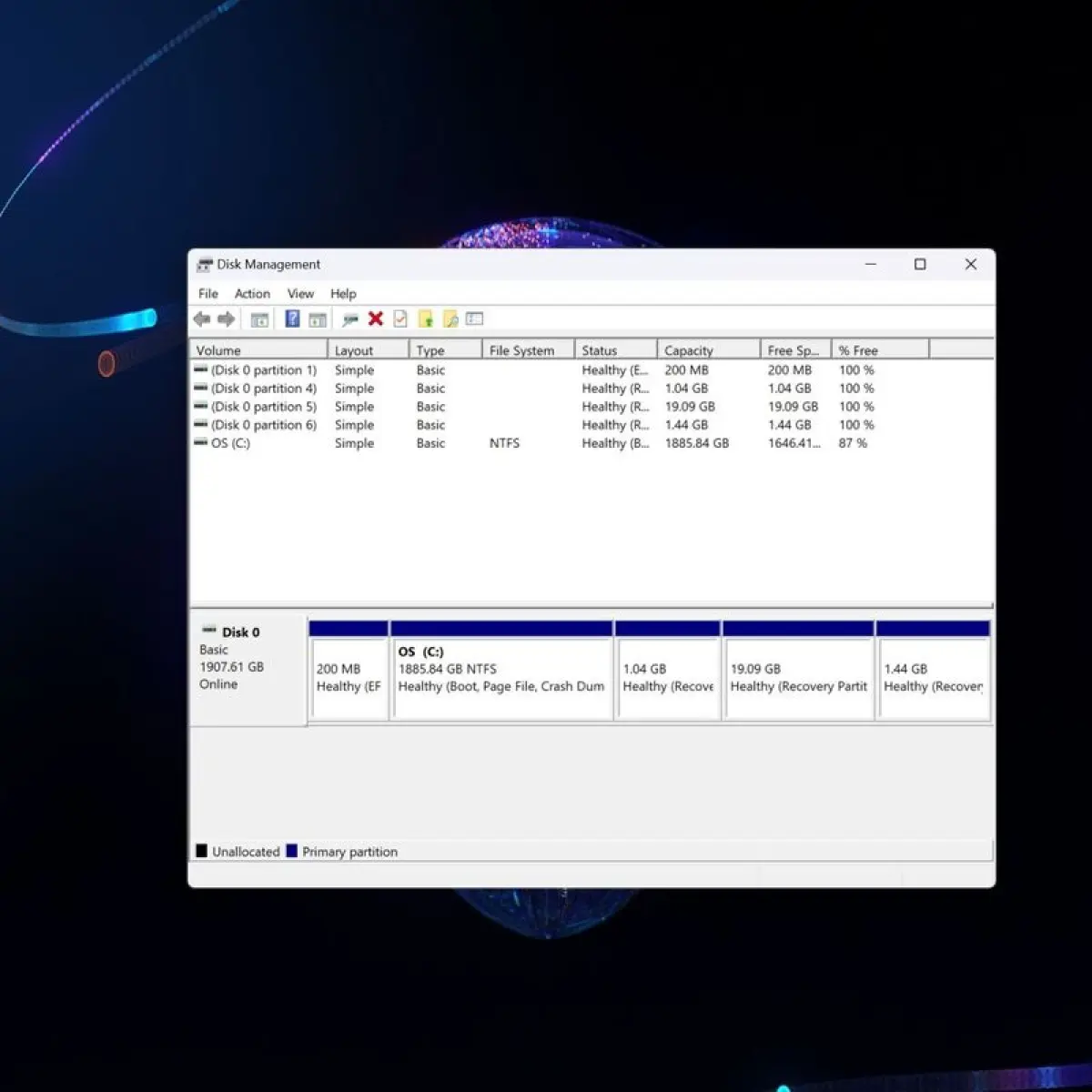Click the Properties checkmark page icon
This screenshot has height=1092, width=1092.
(x=400, y=318)
